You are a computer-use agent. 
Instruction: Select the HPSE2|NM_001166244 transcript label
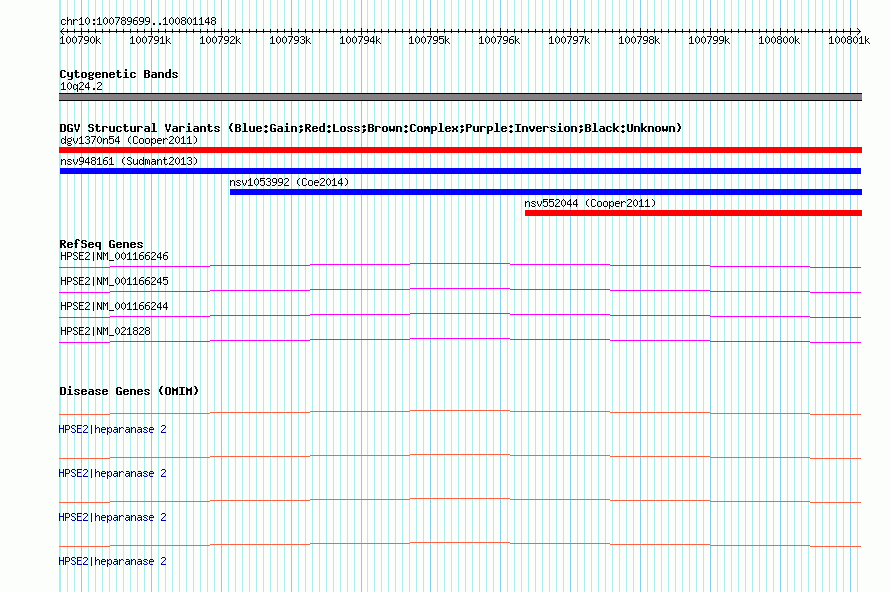click(114, 307)
